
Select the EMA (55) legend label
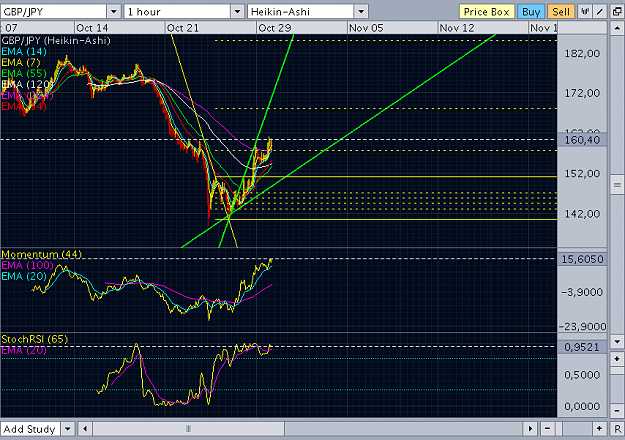click(x=24, y=73)
